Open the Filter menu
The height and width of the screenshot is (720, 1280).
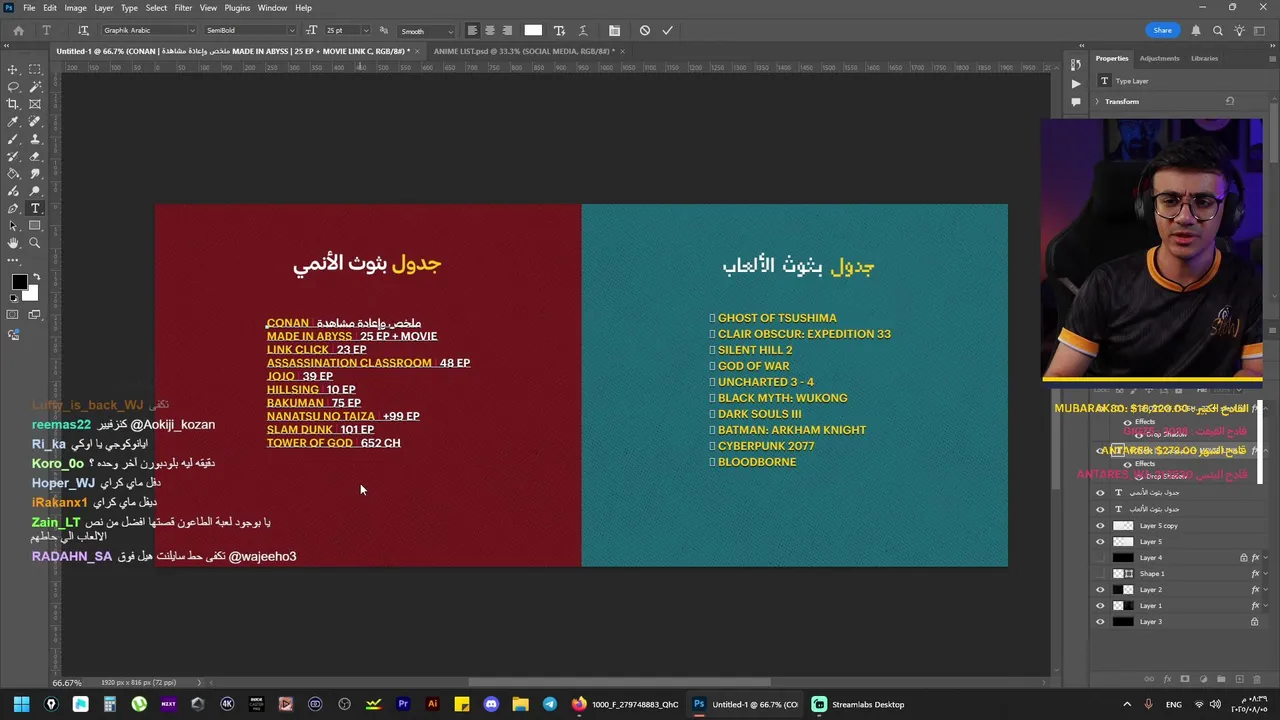(183, 8)
